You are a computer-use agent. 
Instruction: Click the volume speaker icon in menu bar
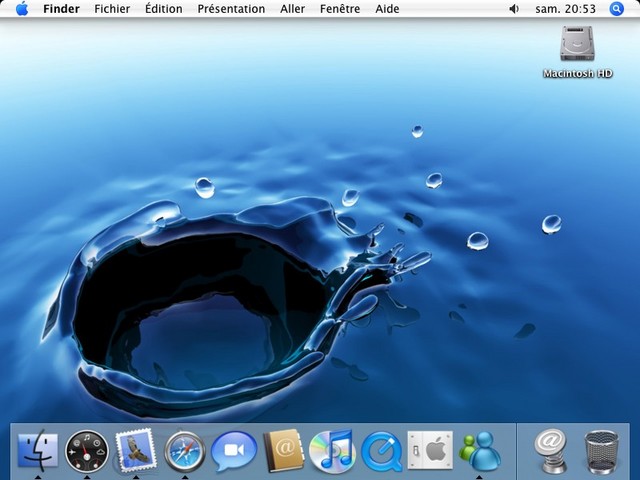514,9
